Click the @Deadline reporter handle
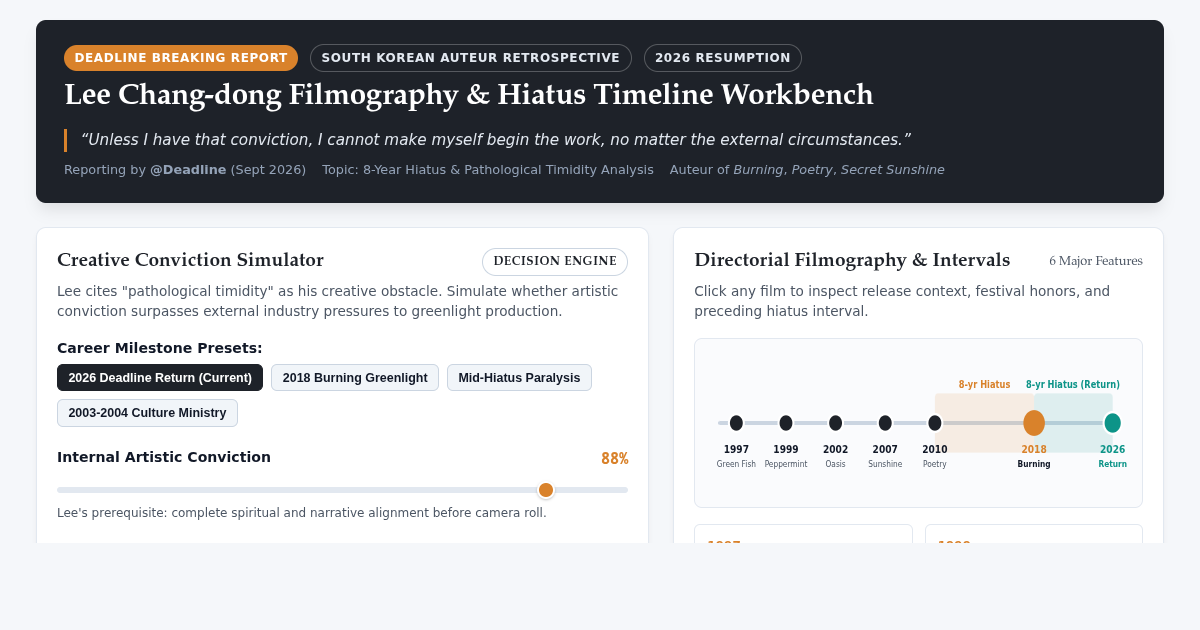Screen dimensions: 1200x630 point(188,170)
